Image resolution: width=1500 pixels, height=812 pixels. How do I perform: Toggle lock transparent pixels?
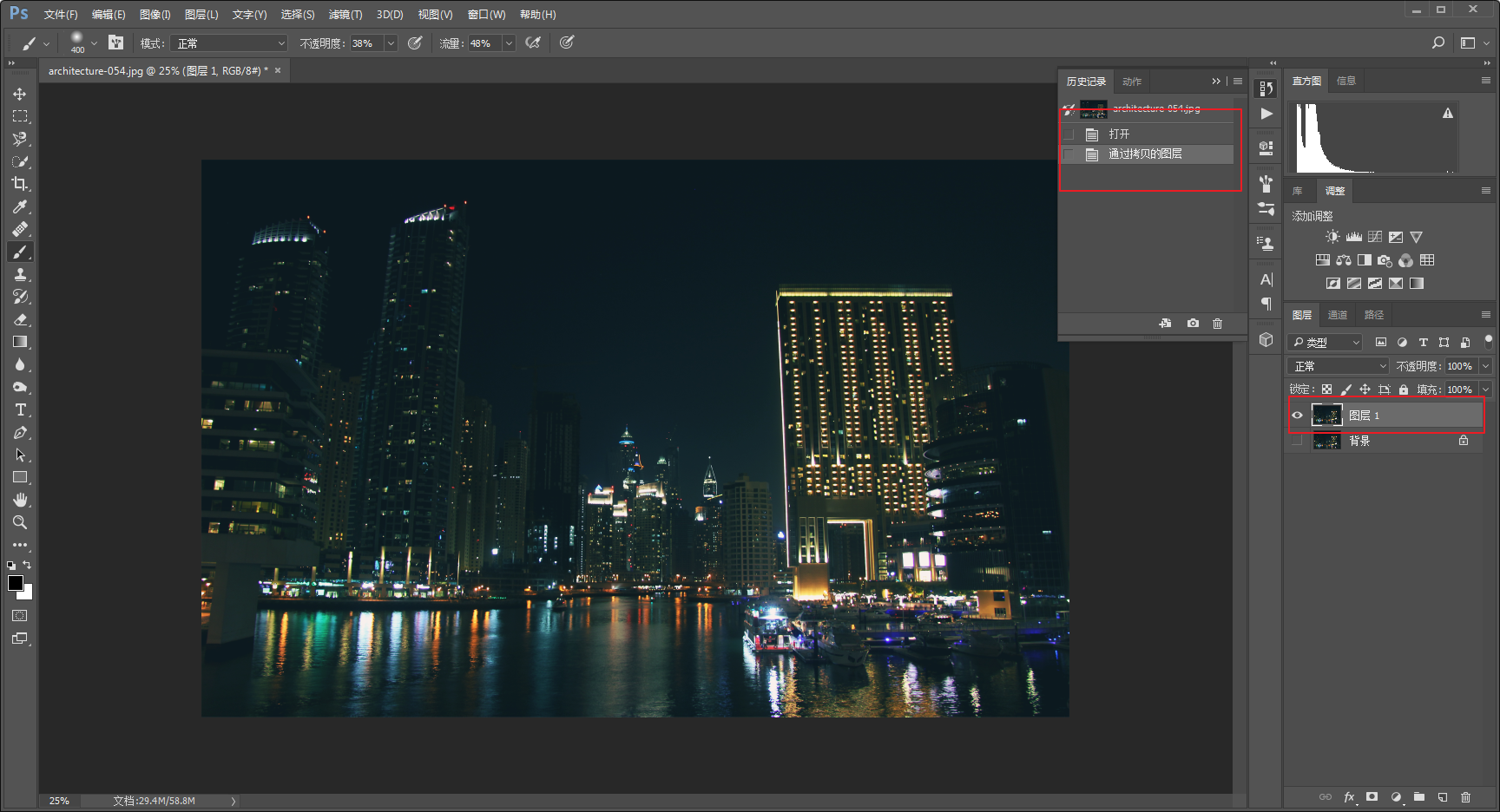tap(1326, 390)
